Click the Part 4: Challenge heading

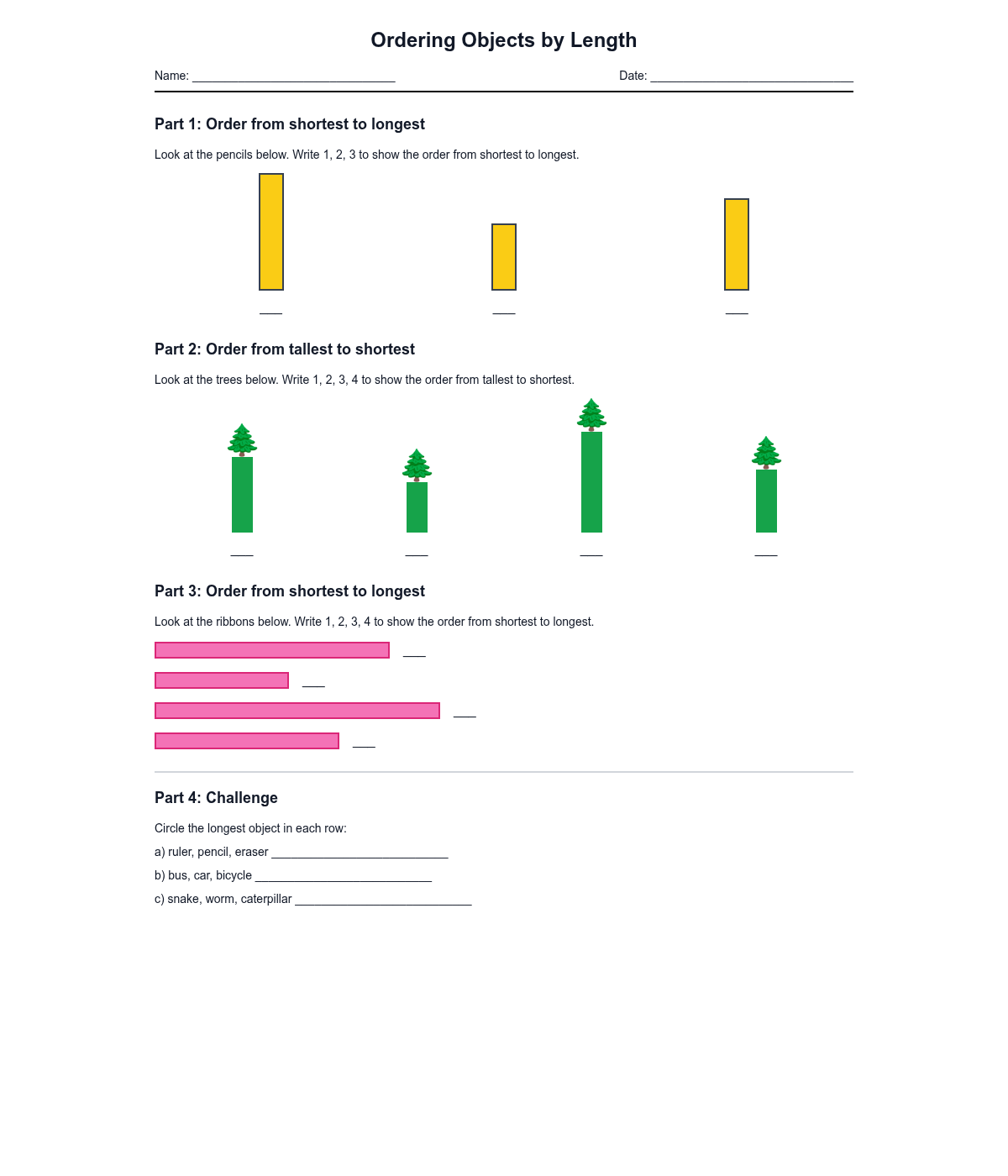[216, 798]
